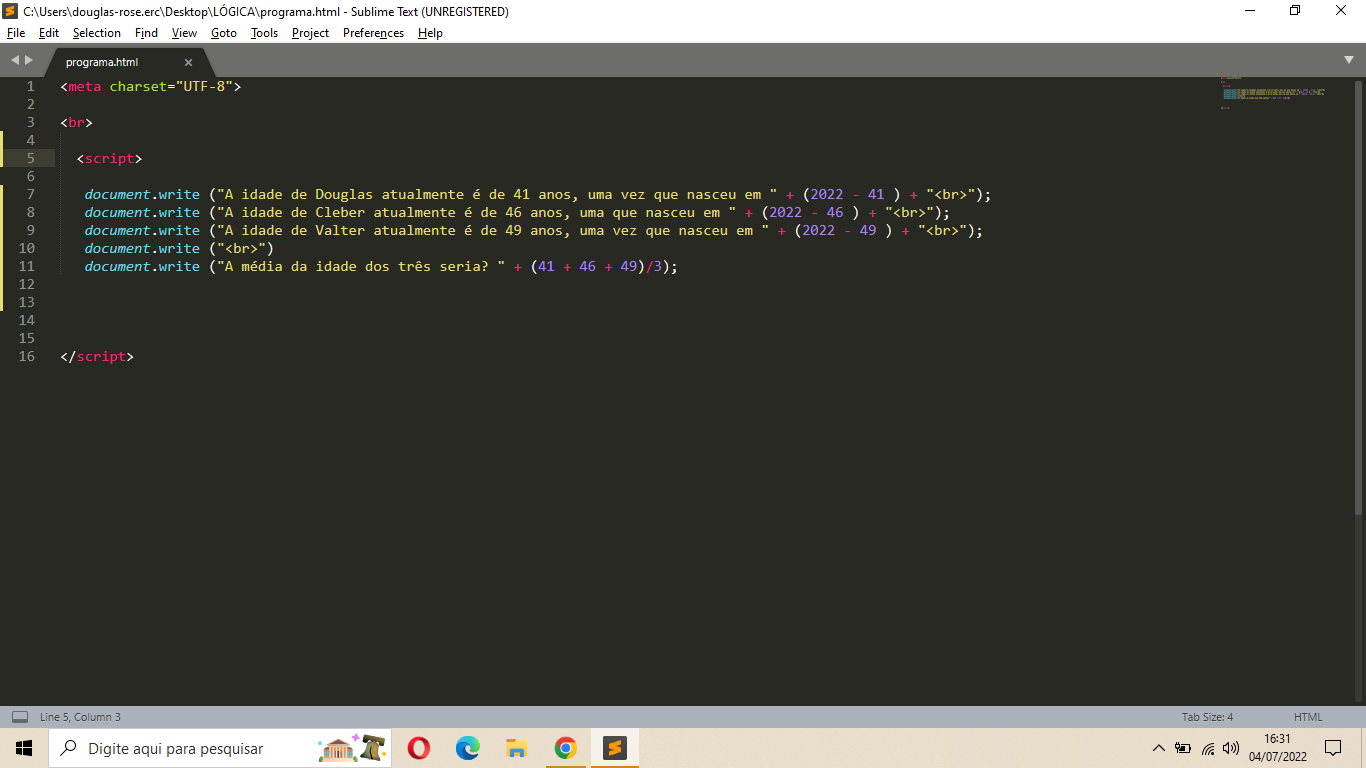Open the Project menu
Screen dimensions: 1366x768
(310, 33)
